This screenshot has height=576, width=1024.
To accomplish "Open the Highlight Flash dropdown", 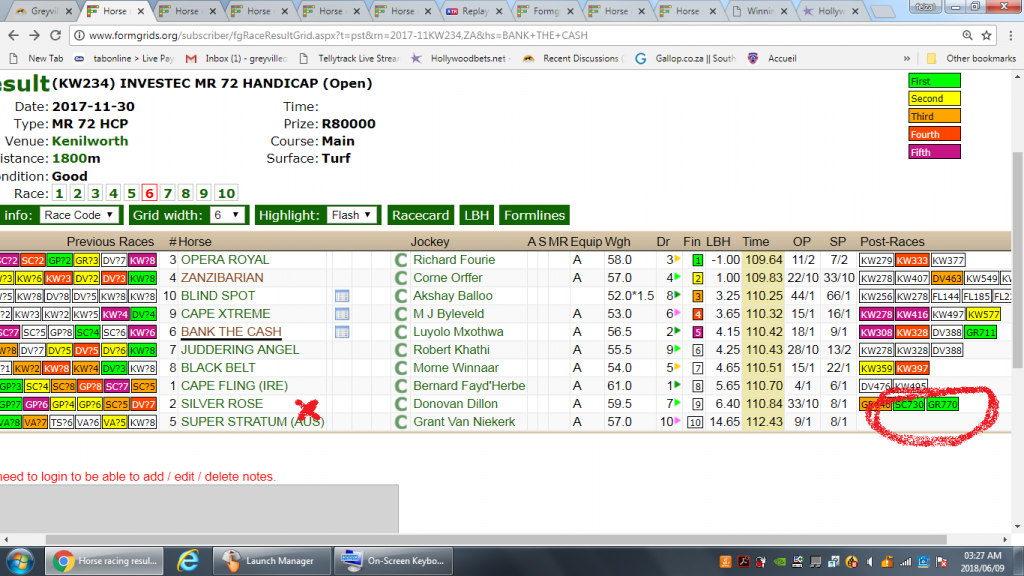I will tap(353, 215).
